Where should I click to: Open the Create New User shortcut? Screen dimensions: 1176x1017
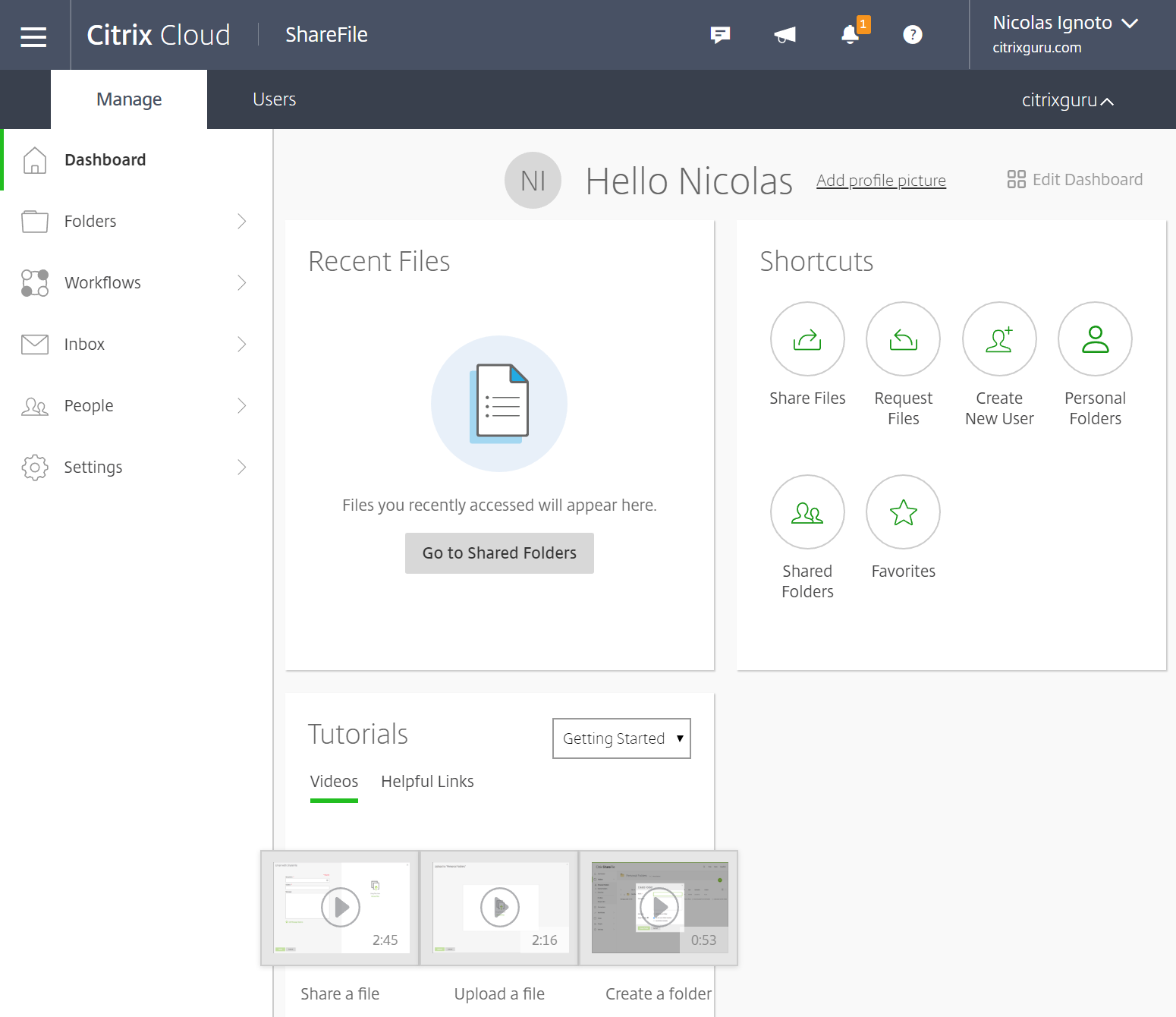click(x=999, y=339)
